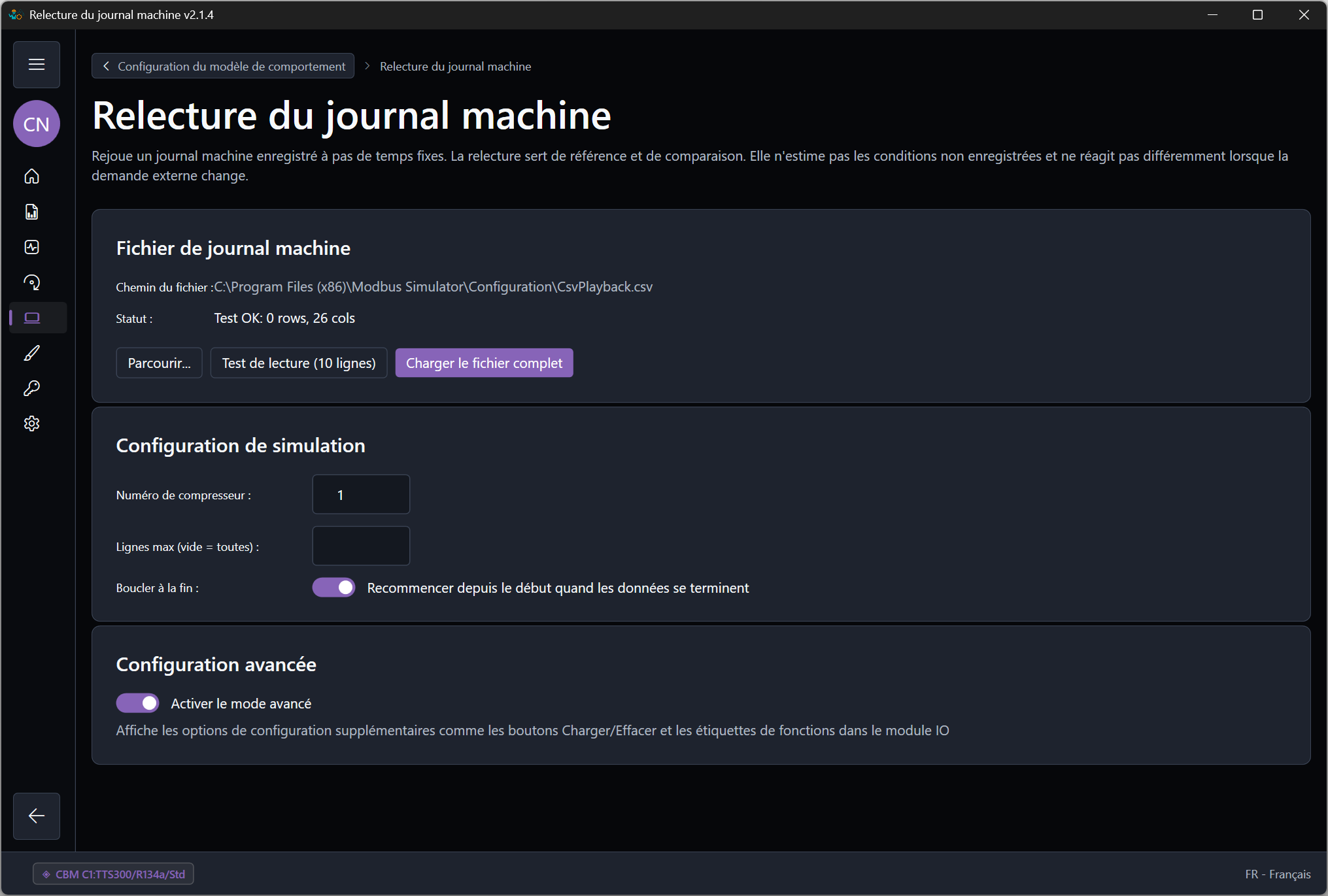1328x896 pixels.
Task: Click the app icon in the title bar
Action: tap(16, 14)
